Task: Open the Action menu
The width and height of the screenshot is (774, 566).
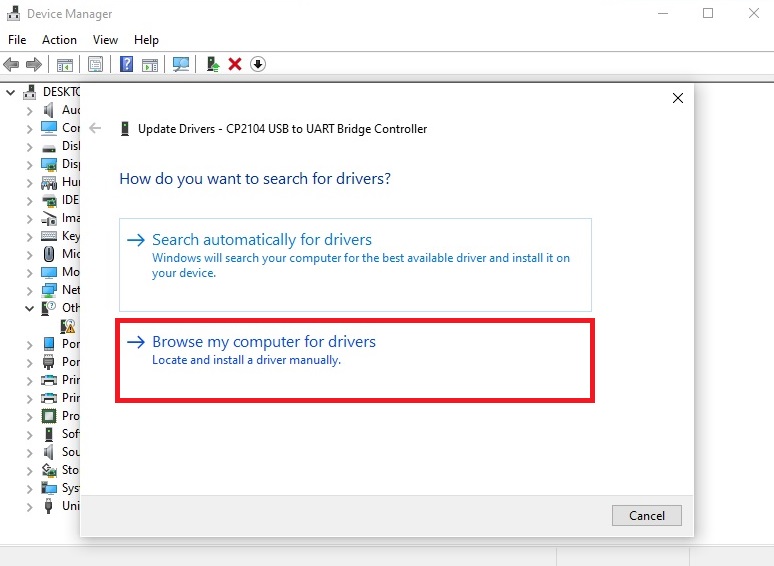Action: [59, 40]
